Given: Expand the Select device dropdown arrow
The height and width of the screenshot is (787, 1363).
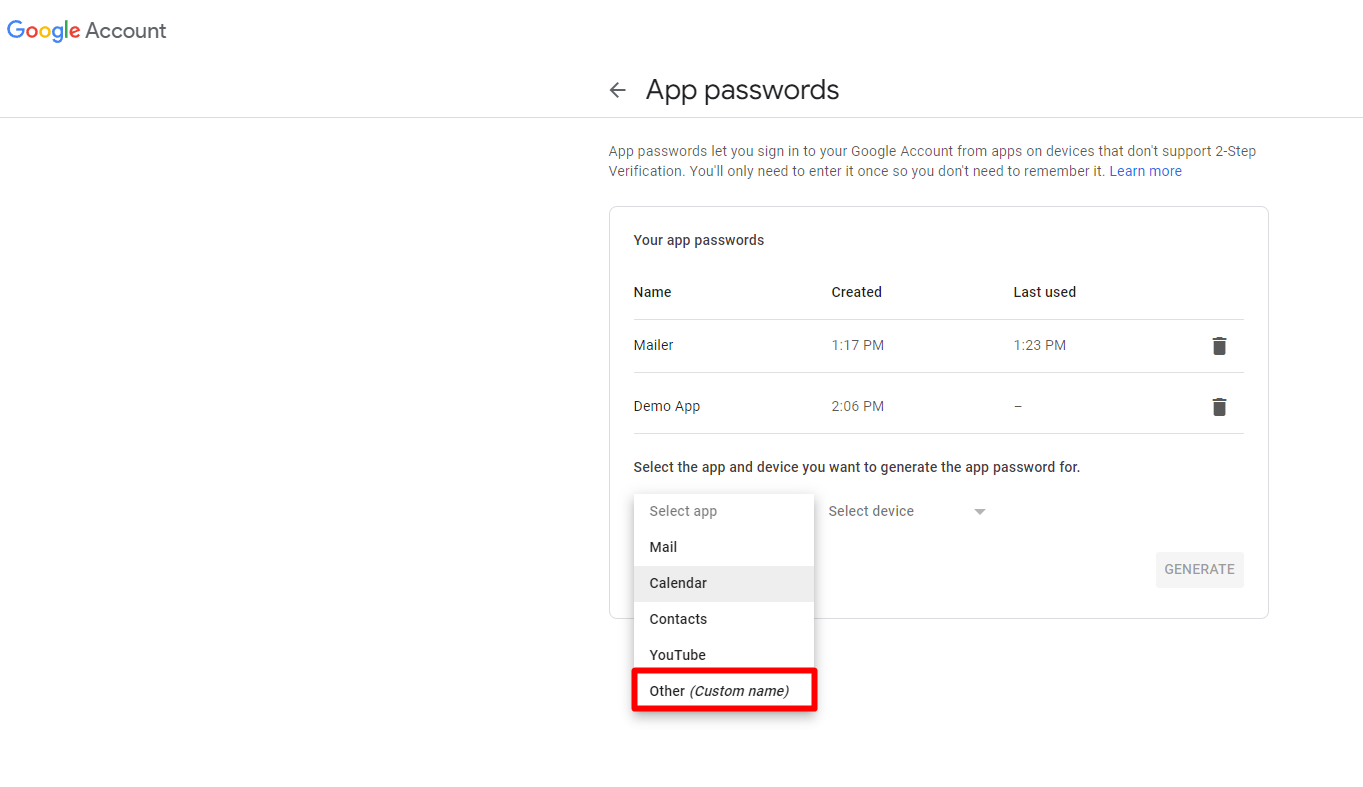Looking at the screenshot, I should pyautogui.click(x=980, y=512).
